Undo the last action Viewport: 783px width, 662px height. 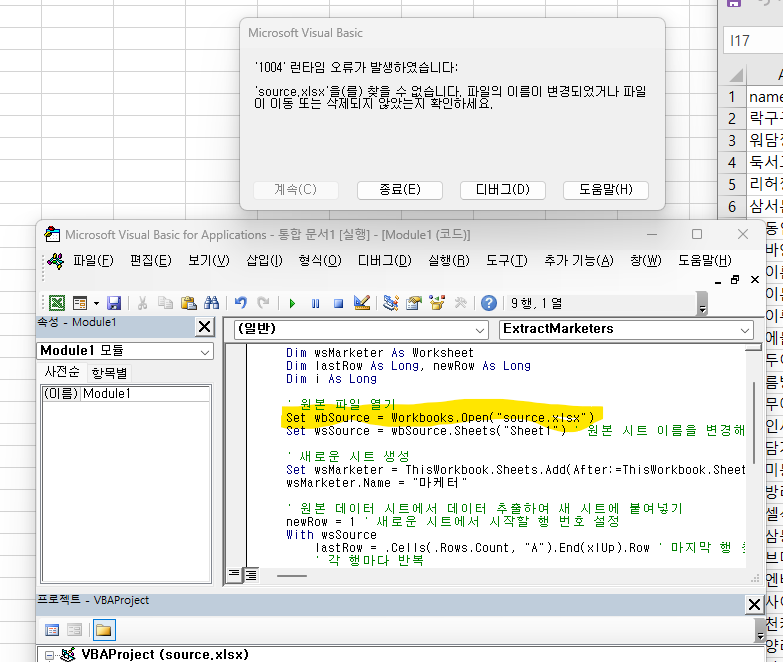(241, 303)
